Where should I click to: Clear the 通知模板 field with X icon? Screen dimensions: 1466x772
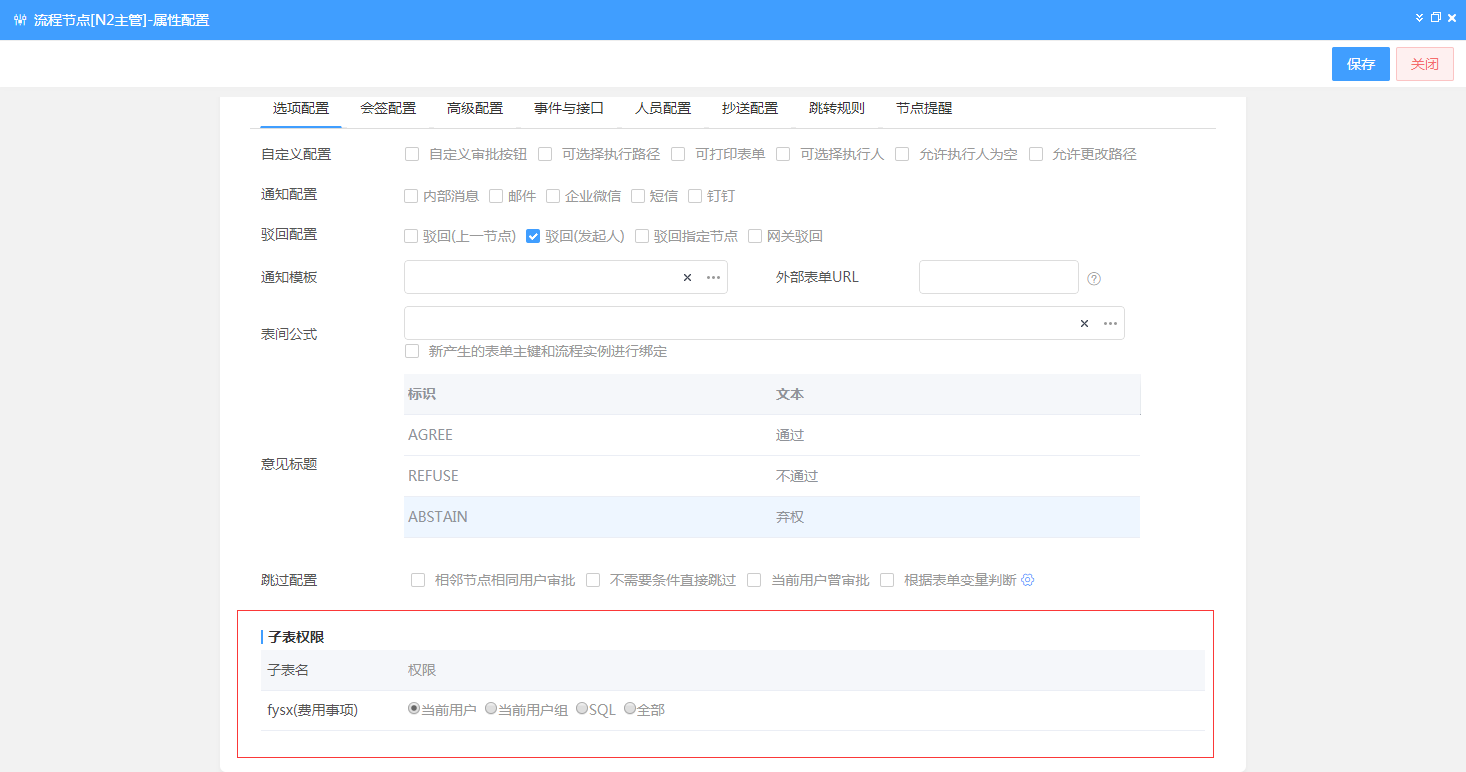(x=687, y=278)
